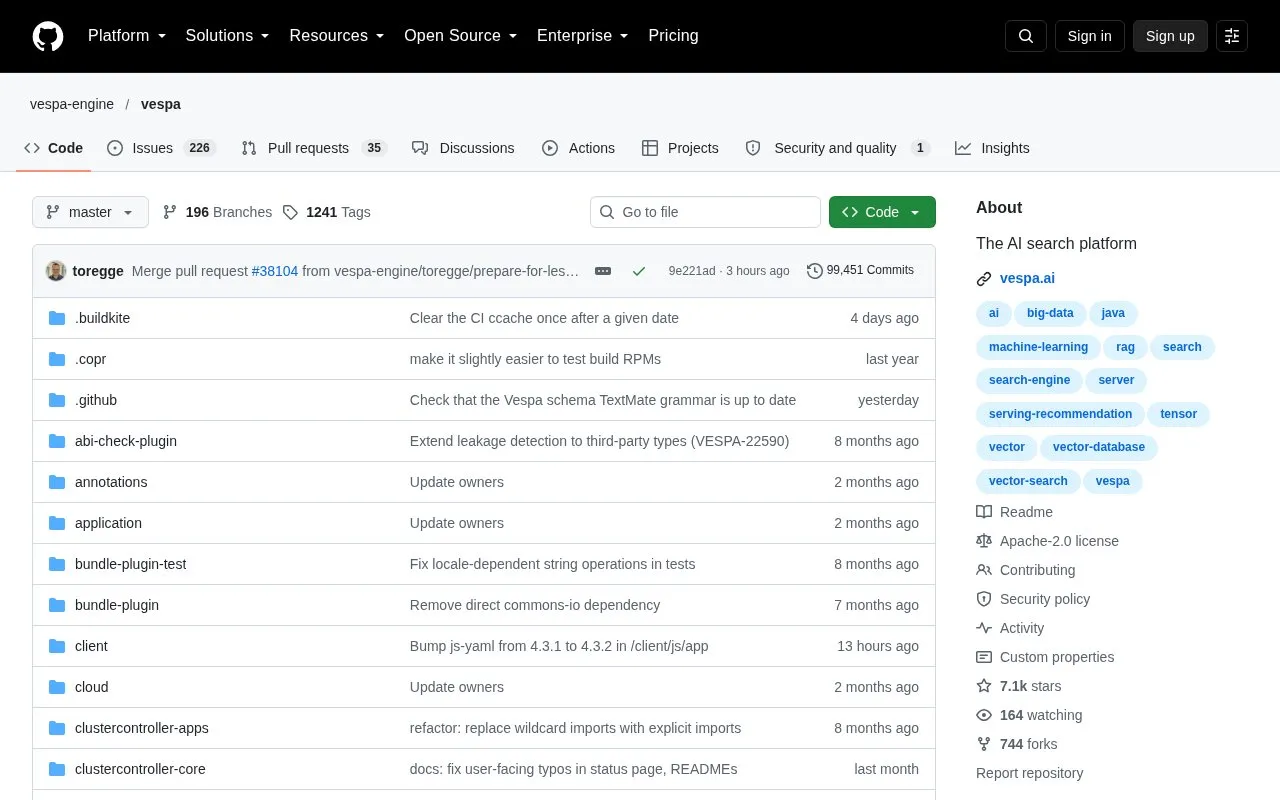Click the green check status icon

(x=639, y=271)
